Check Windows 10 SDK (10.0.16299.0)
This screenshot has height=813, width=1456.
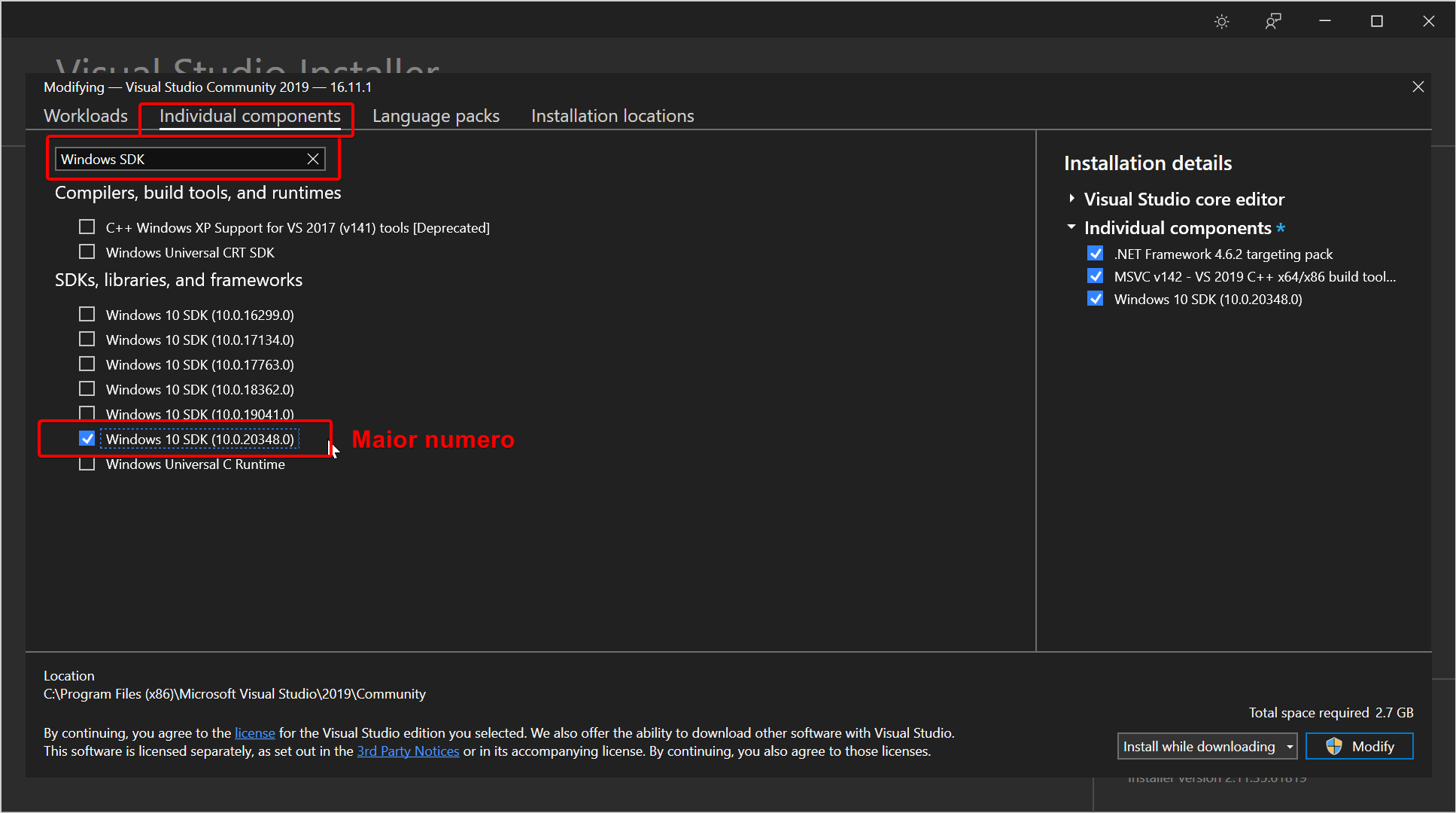87,314
